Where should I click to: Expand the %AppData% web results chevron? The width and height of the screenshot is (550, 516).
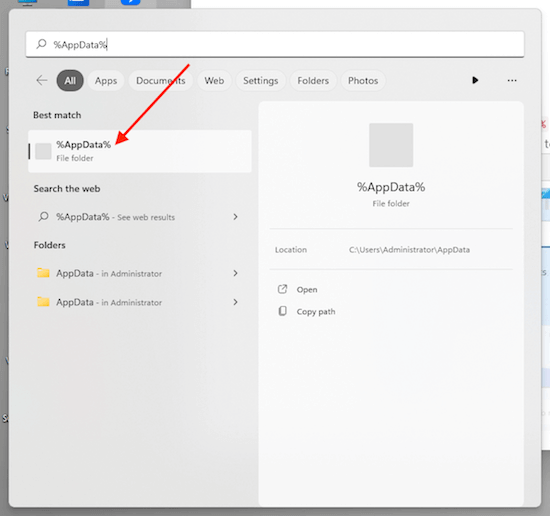[235, 217]
